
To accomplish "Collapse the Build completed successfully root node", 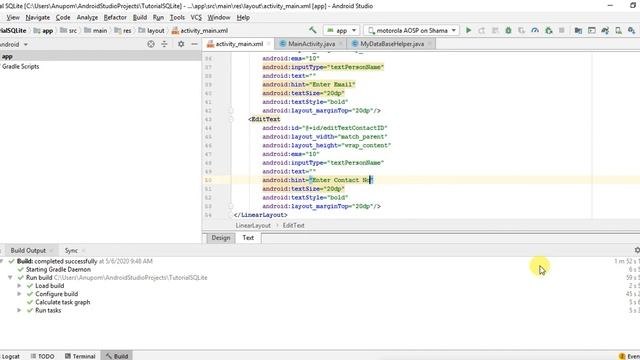I will coord(2,261).
